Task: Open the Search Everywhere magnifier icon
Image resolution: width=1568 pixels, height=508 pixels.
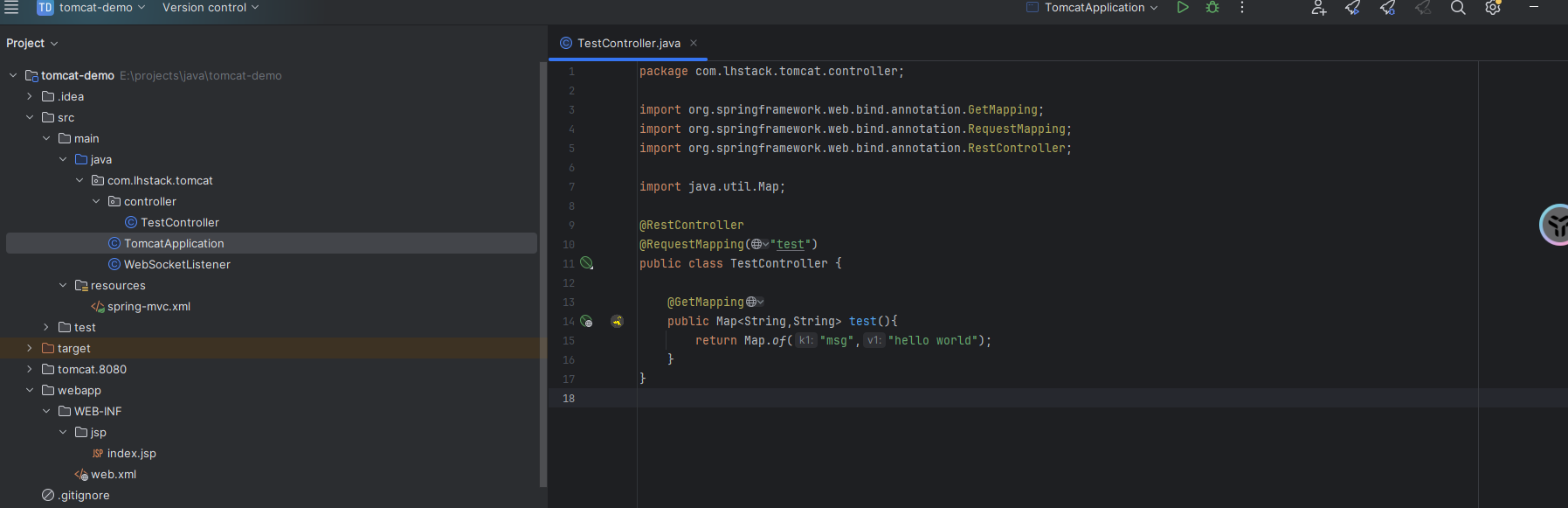Action: coord(1458,8)
